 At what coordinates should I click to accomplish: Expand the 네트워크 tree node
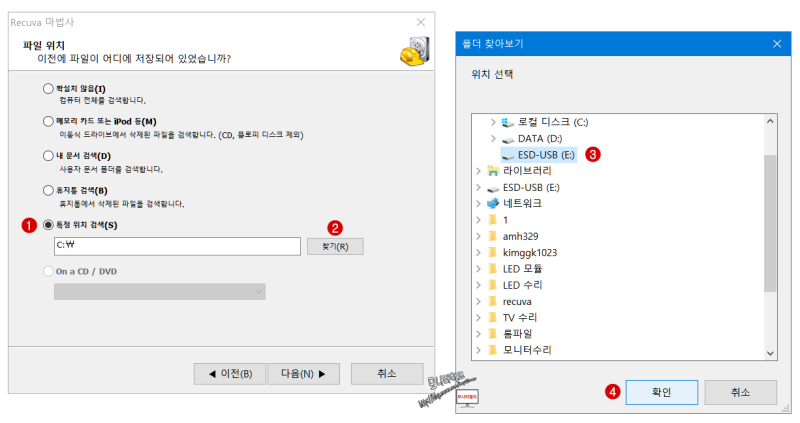tap(478, 204)
